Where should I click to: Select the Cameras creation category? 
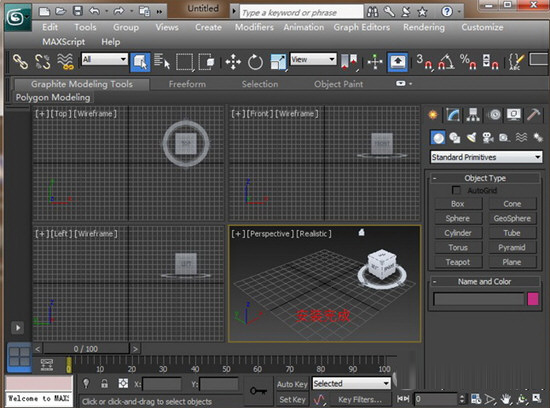pos(488,138)
